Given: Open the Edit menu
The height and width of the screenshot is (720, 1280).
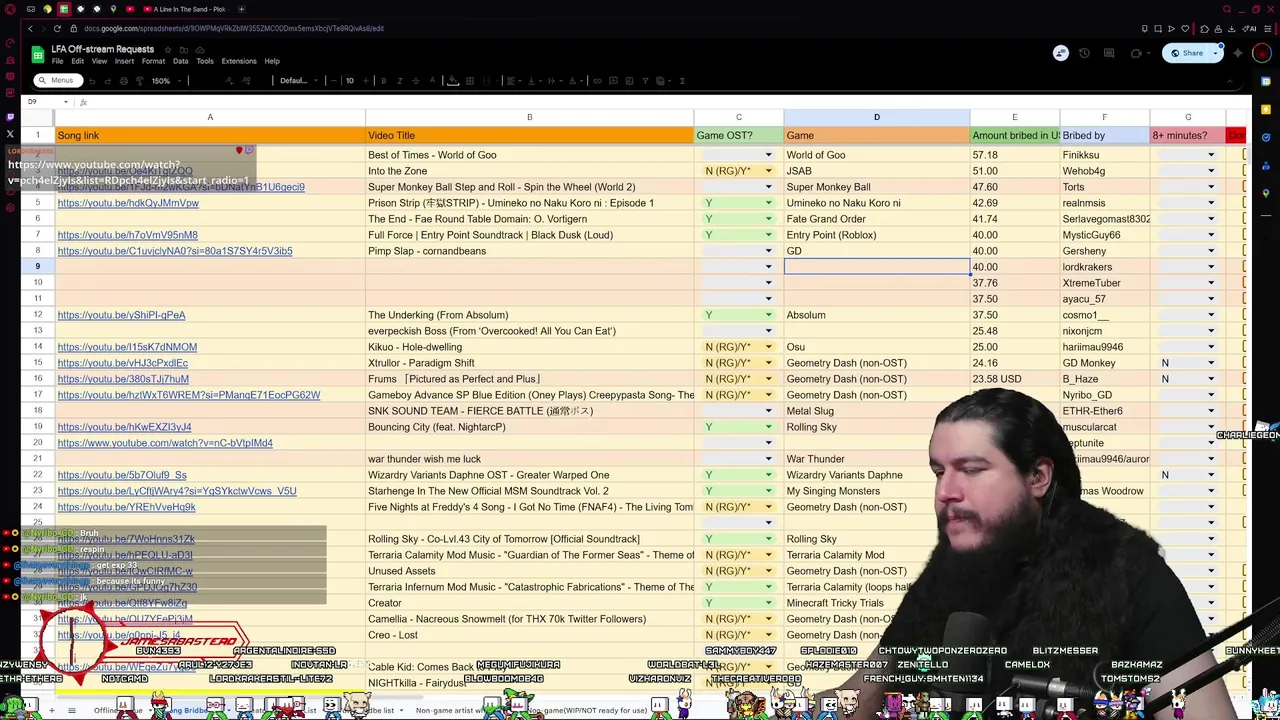Looking at the screenshot, I should point(77,61).
